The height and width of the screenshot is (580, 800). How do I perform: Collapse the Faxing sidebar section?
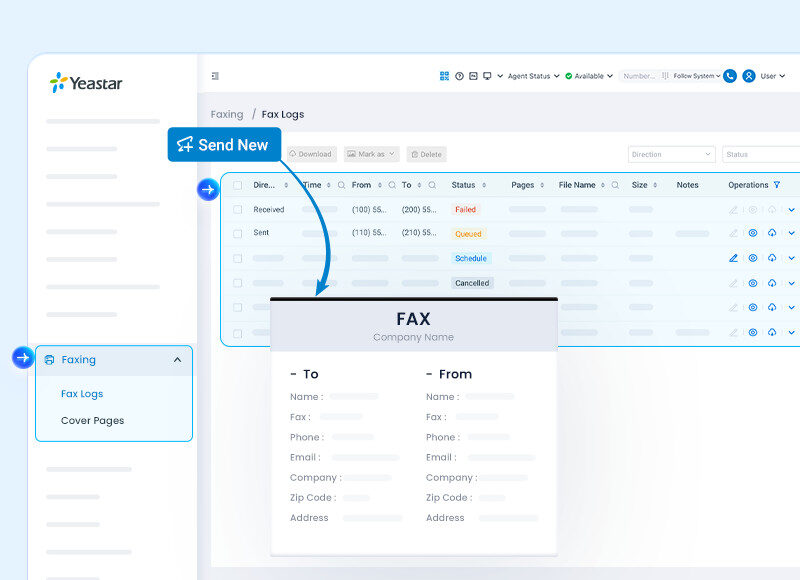177,360
